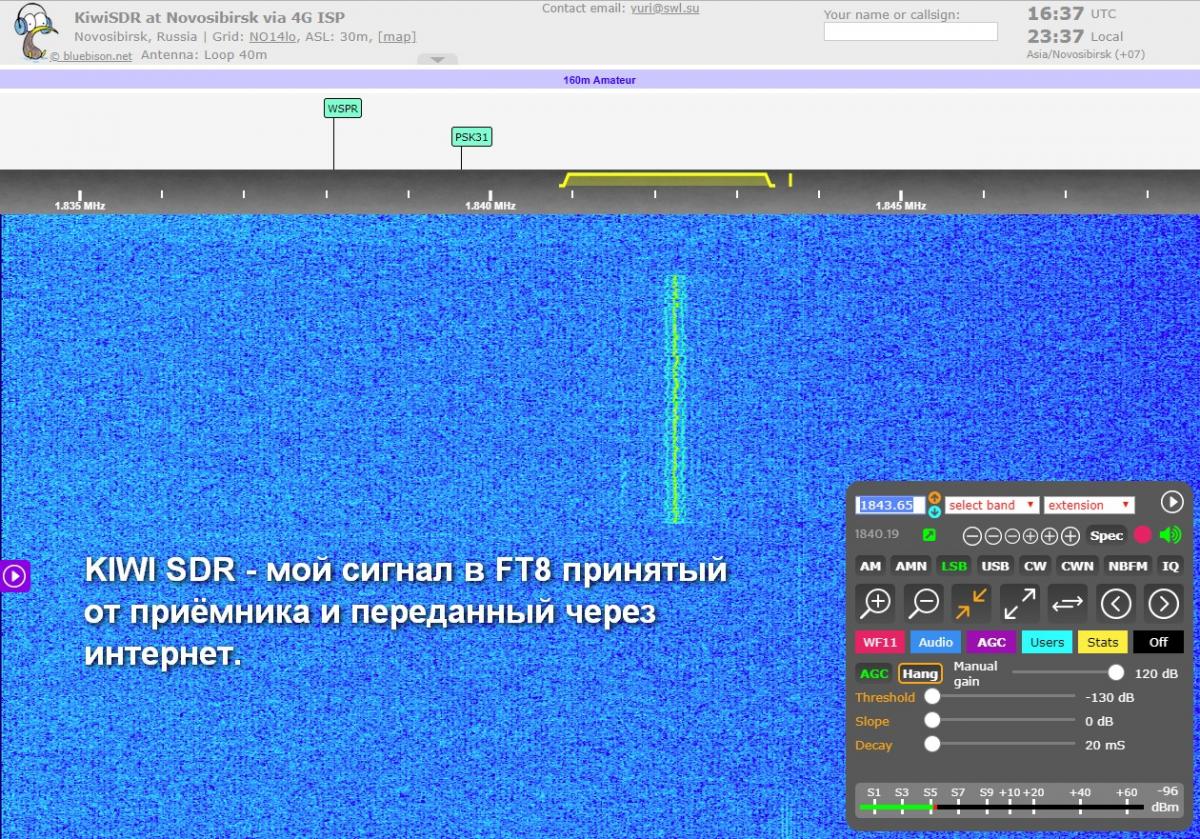The image size is (1200, 839).
Task: Click the zoom out magnifier icon
Action: 923,602
